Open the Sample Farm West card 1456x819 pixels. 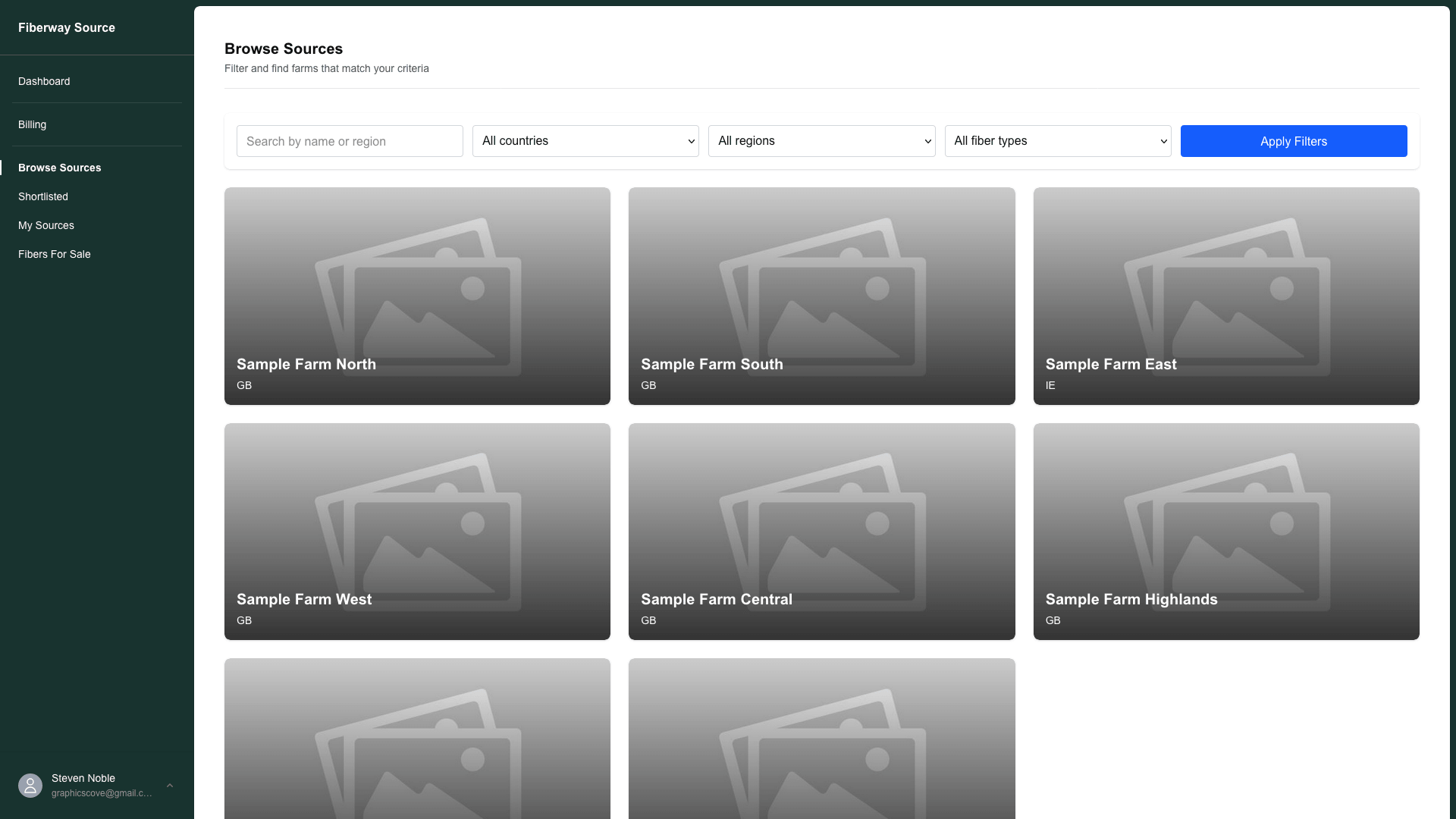coord(417,532)
